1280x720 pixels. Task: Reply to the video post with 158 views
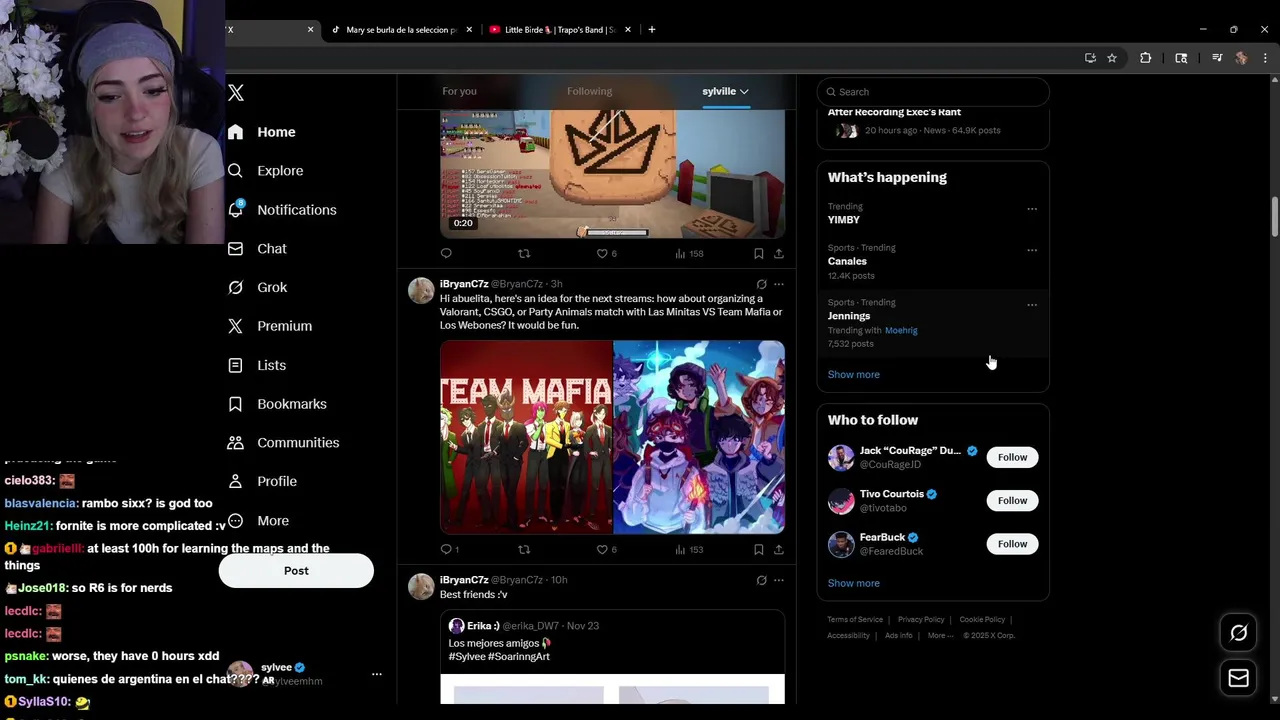click(x=446, y=254)
